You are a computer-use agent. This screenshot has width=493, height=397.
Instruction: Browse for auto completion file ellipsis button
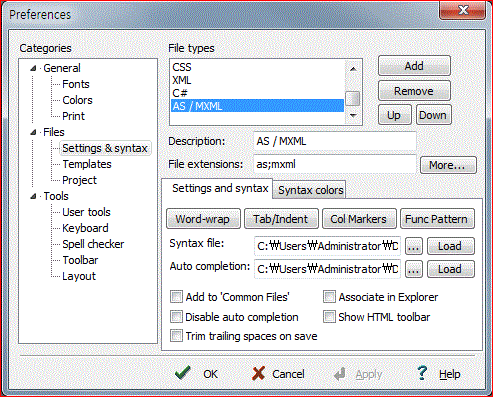(414, 269)
